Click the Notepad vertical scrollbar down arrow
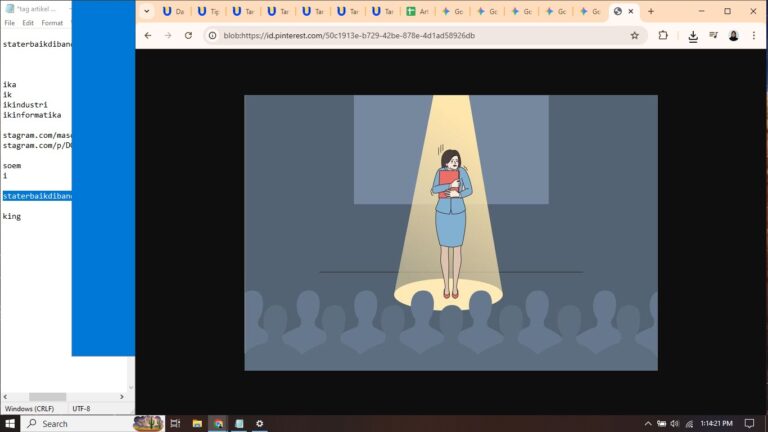 [131, 387]
